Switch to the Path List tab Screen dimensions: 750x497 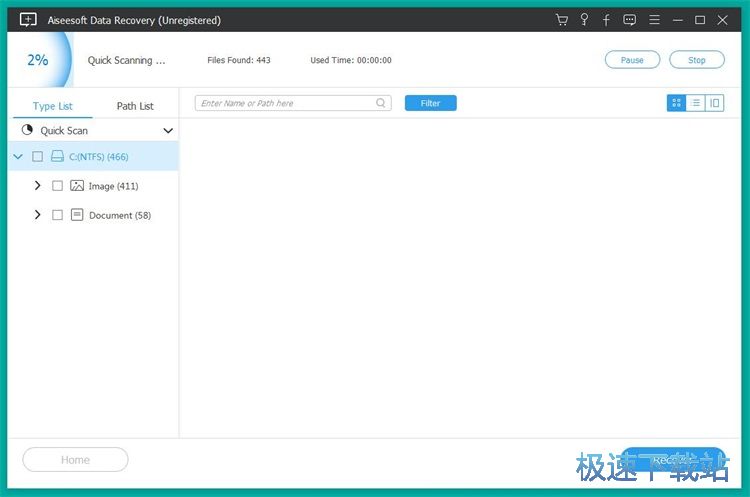click(135, 106)
